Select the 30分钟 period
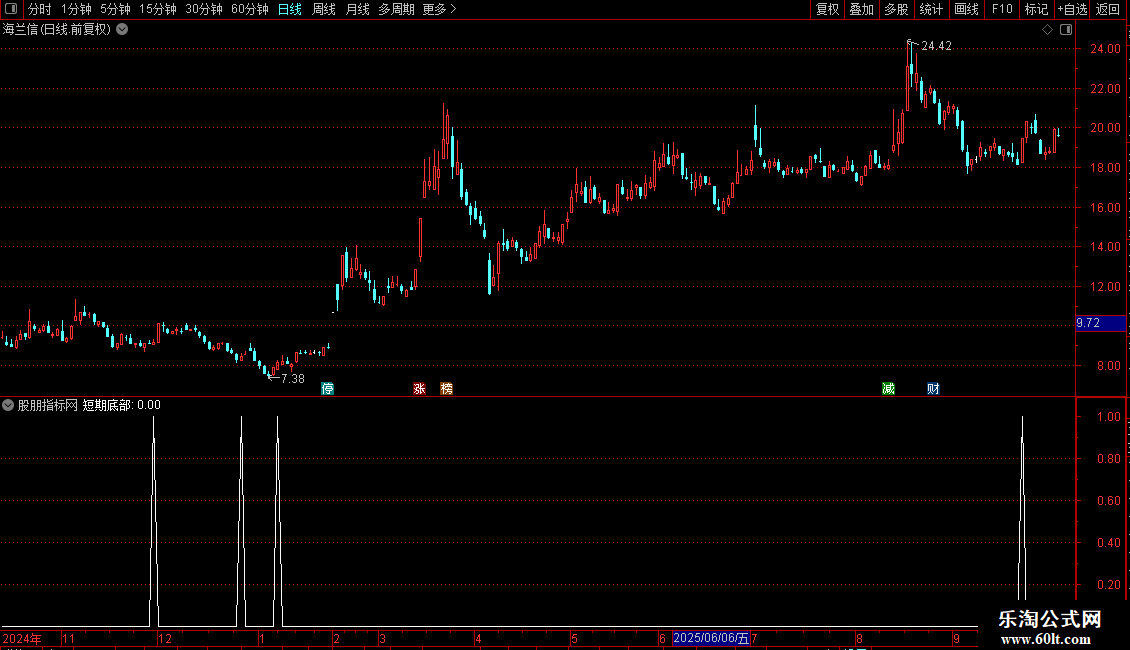Viewport: 1130px width, 650px height. (x=203, y=9)
